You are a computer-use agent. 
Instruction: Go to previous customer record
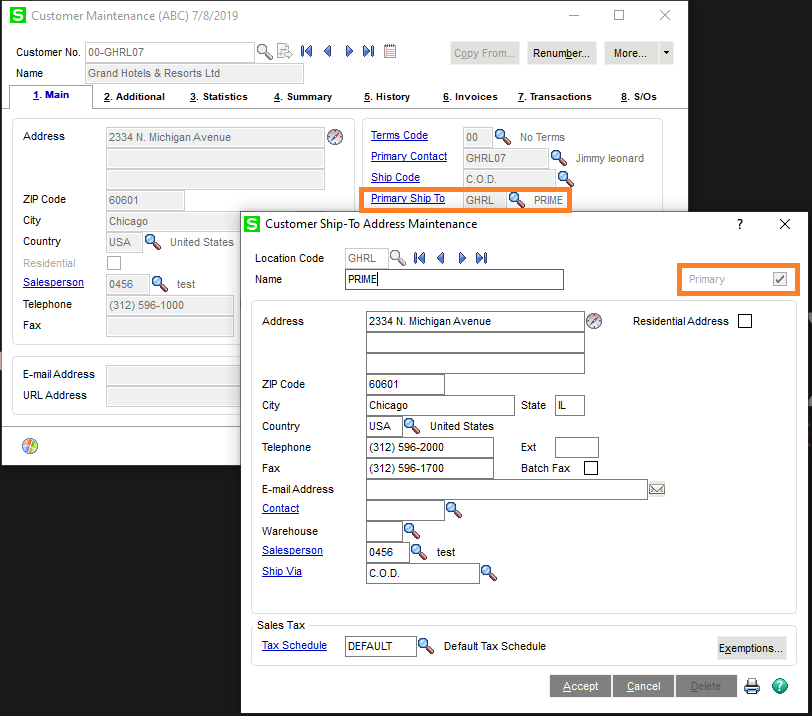click(x=327, y=51)
